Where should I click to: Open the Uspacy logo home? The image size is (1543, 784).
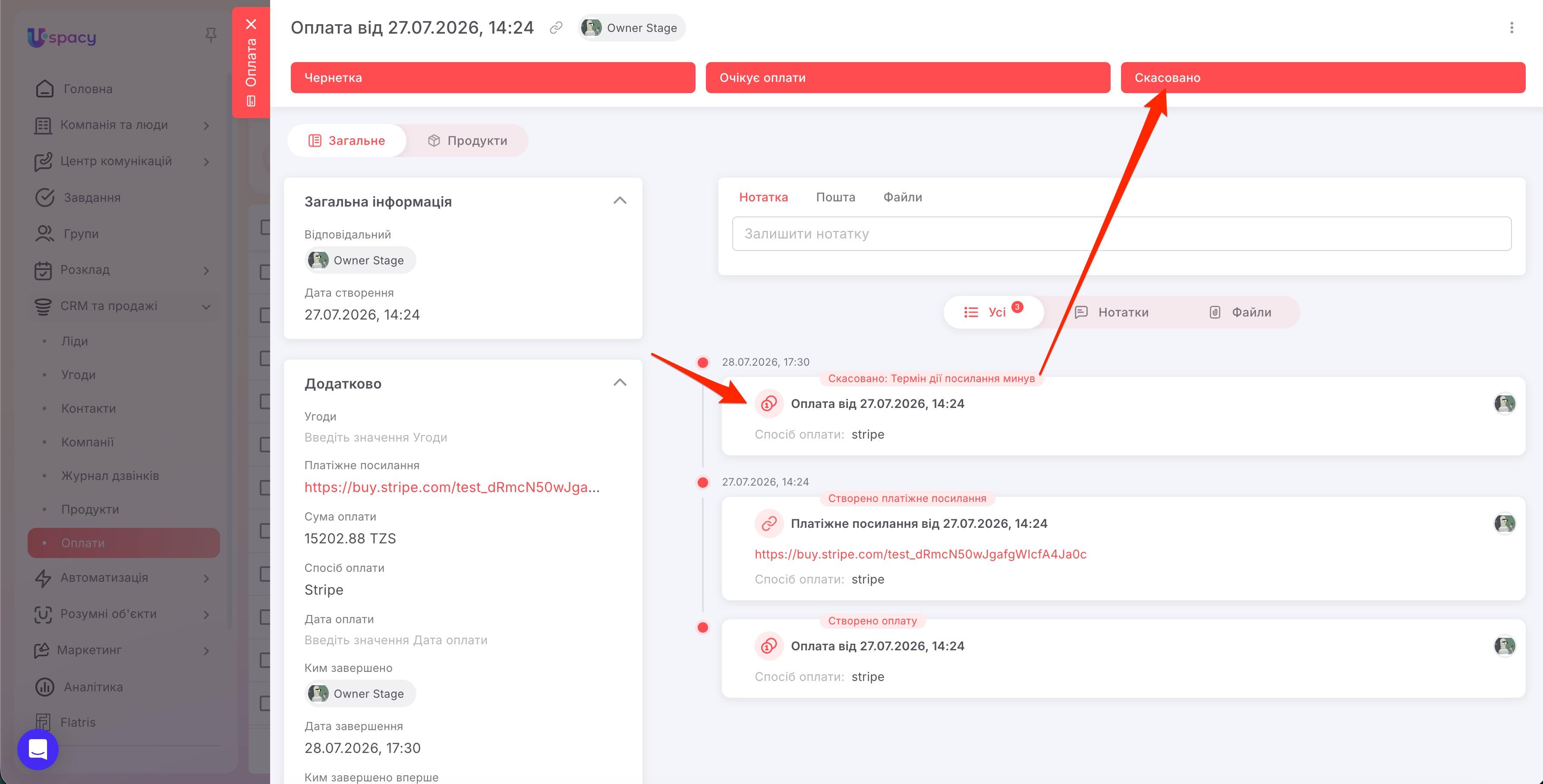[62, 37]
